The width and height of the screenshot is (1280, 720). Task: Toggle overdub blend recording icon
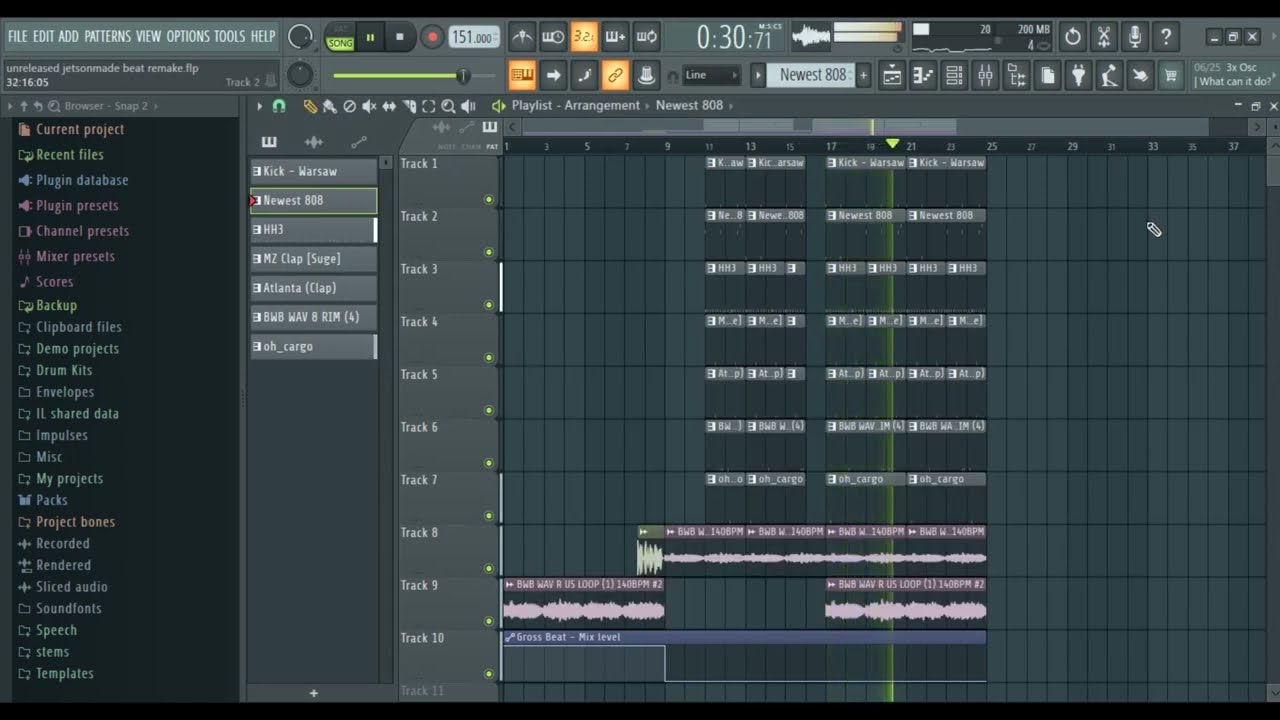click(x=615, y=38)
